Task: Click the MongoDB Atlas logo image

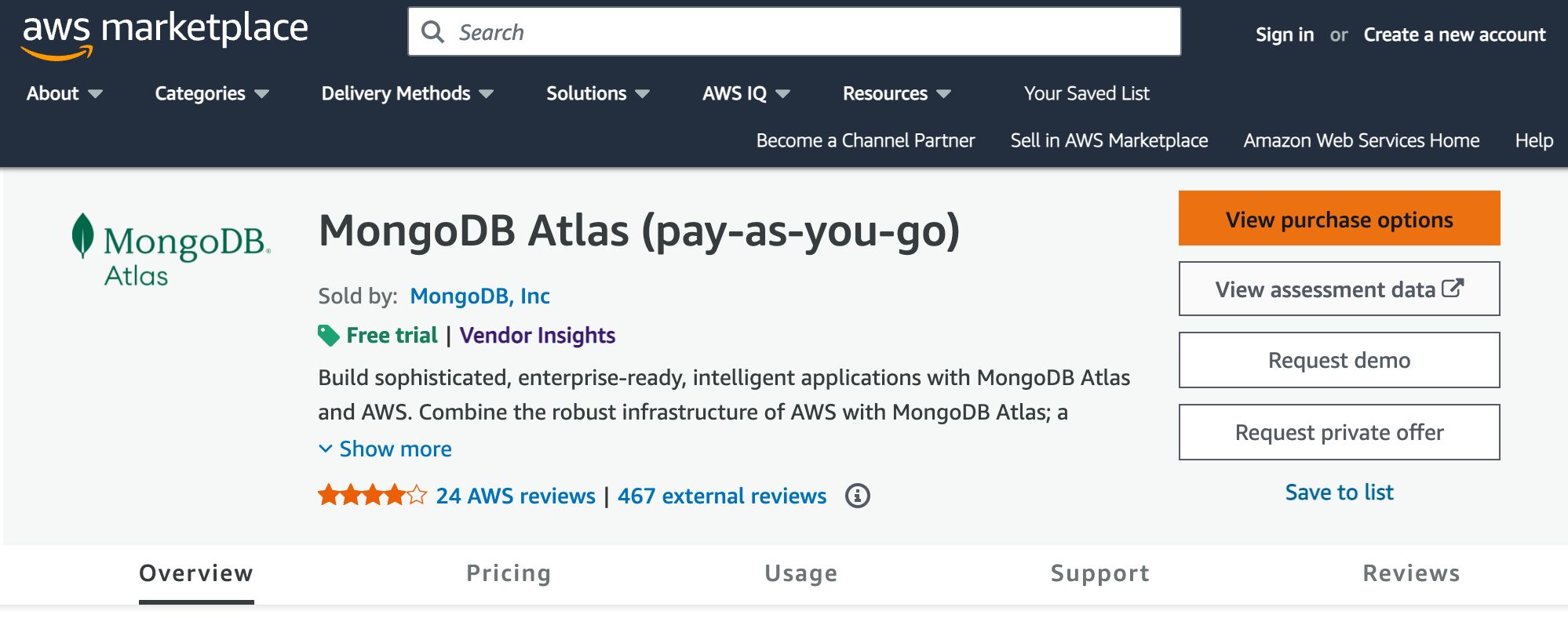Action: coord(171,250)
